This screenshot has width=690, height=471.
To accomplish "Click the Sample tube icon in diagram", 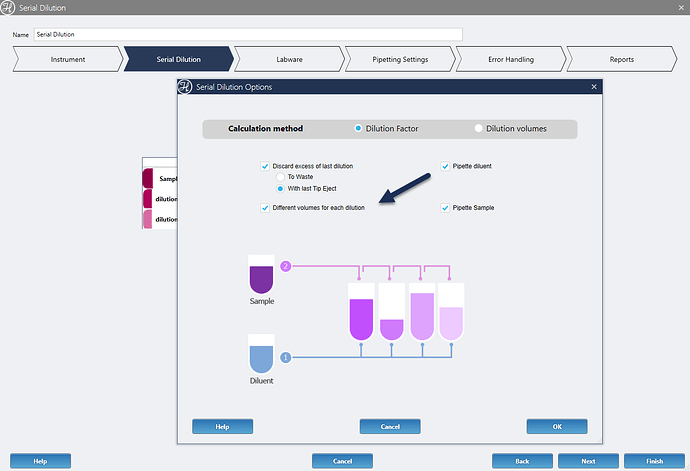I will tap(261, 274).
